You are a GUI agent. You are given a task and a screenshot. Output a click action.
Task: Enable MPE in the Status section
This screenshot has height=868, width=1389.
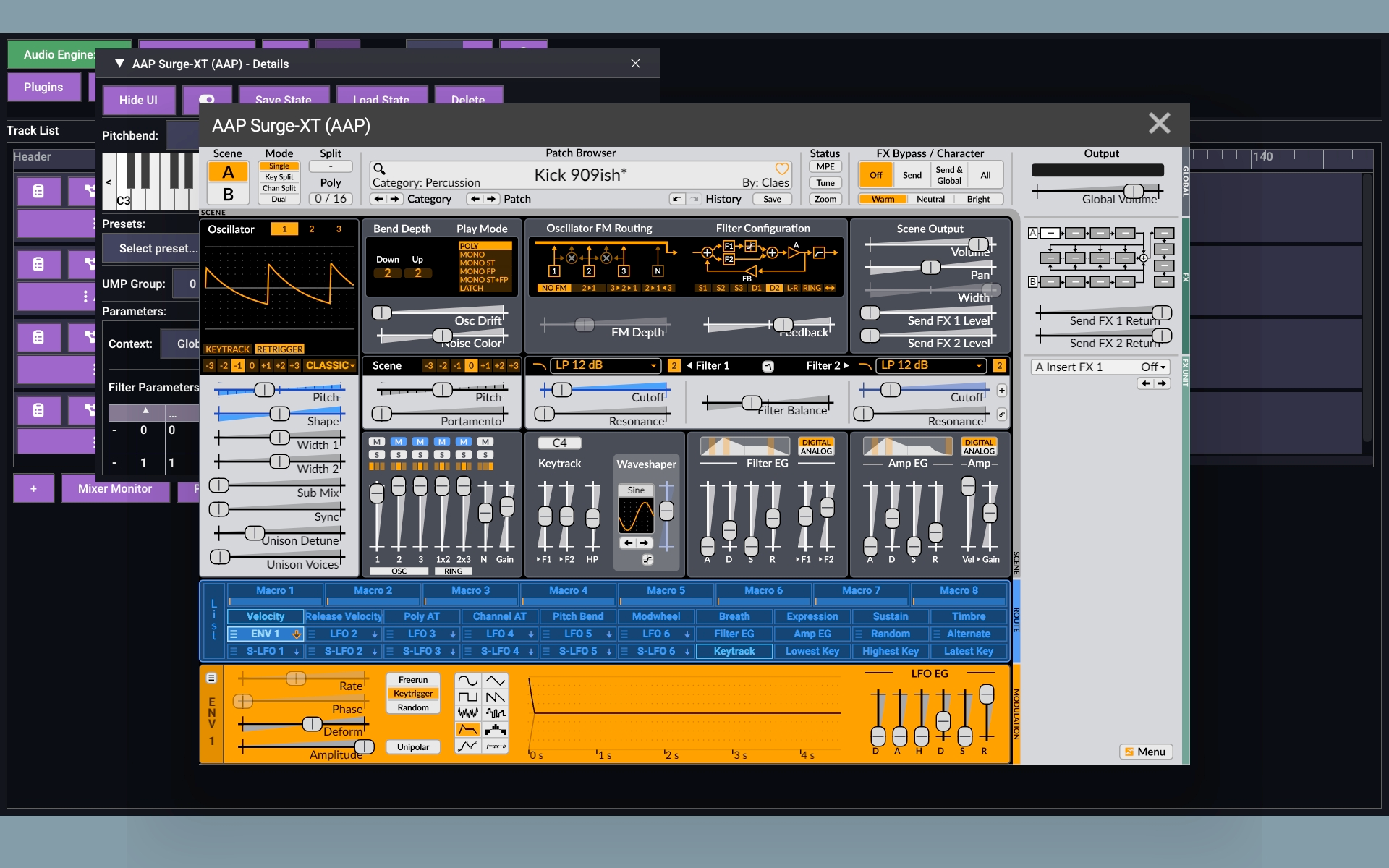[825, 167]
